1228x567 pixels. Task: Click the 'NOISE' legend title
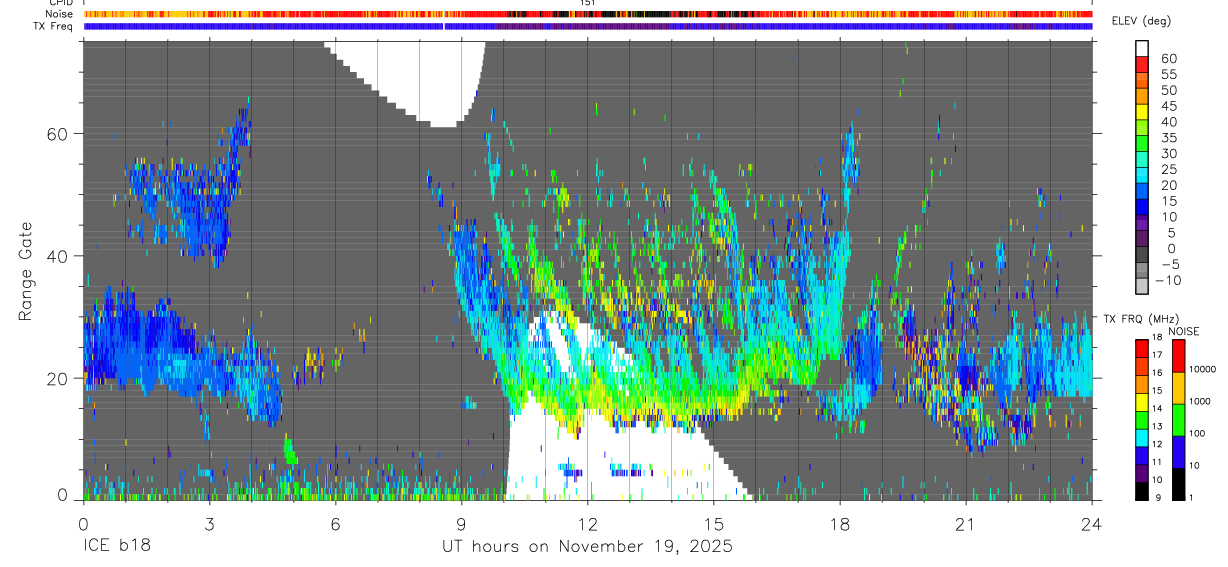(1184, 331)
